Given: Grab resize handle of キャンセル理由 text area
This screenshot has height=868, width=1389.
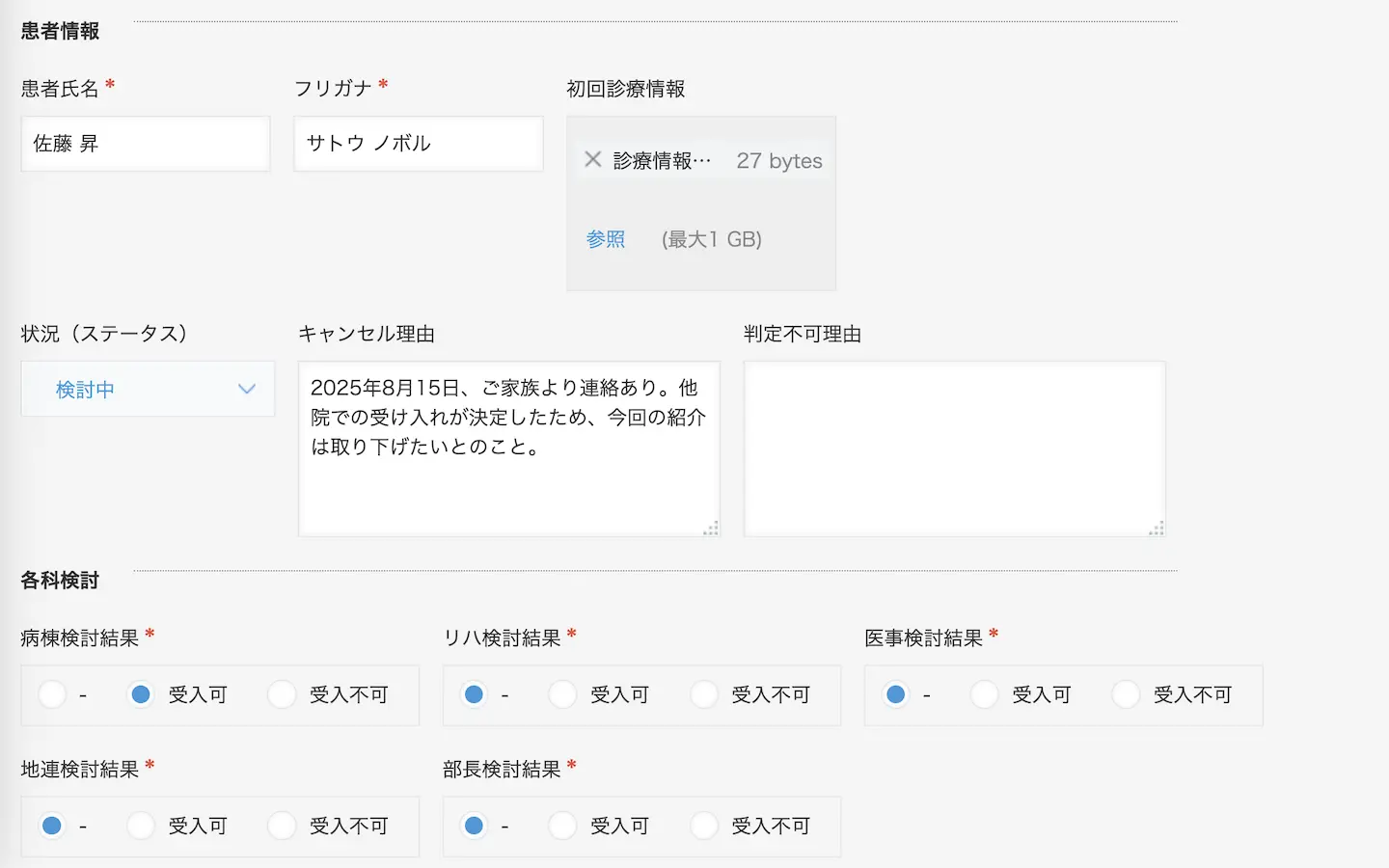Looking at the screenshot, I should click(x=711, y=528).
